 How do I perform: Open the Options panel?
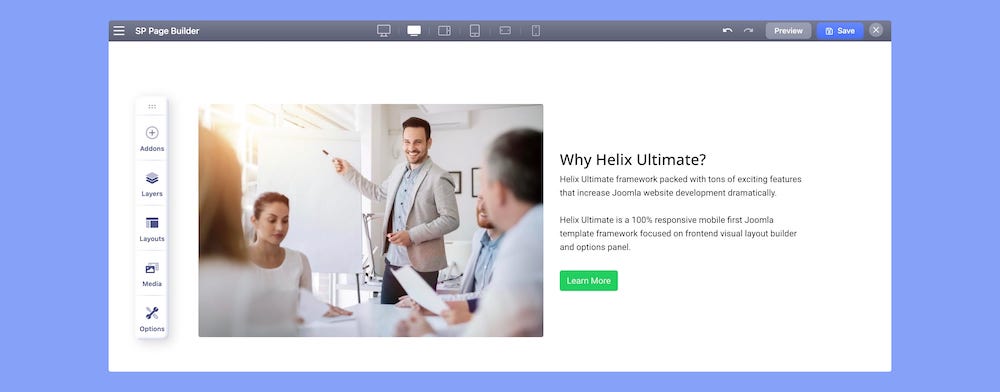152,319
